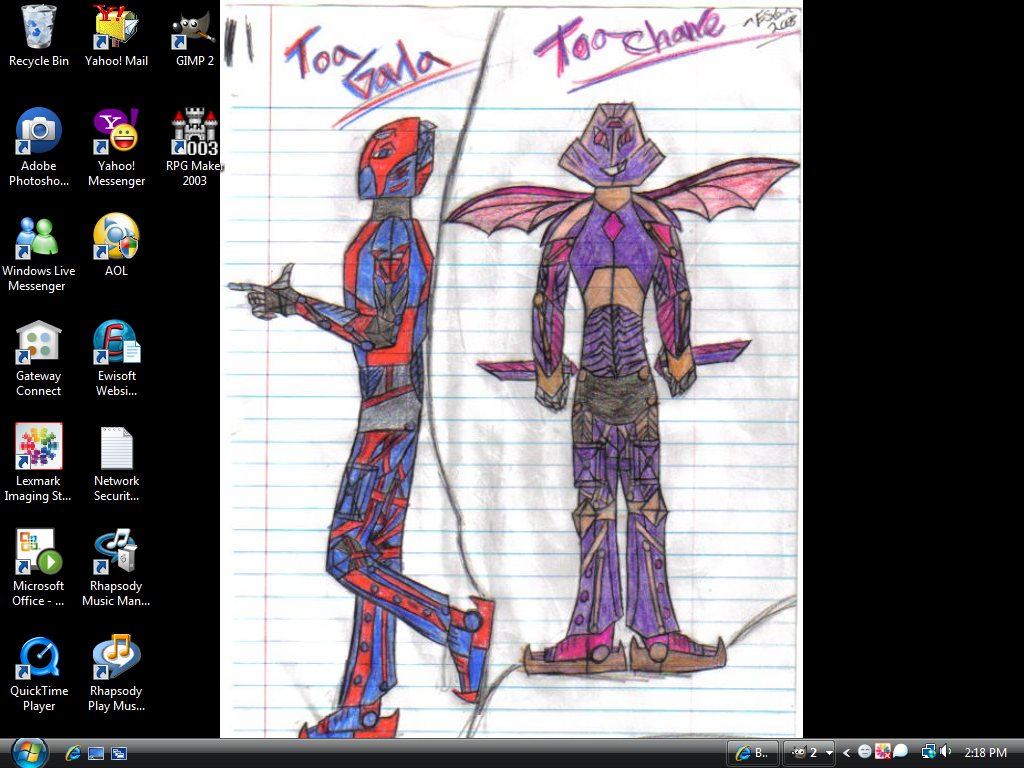Click the volume speaker tray icon
This screenshot has width=1024, height=768.
[x=946, y=752]
